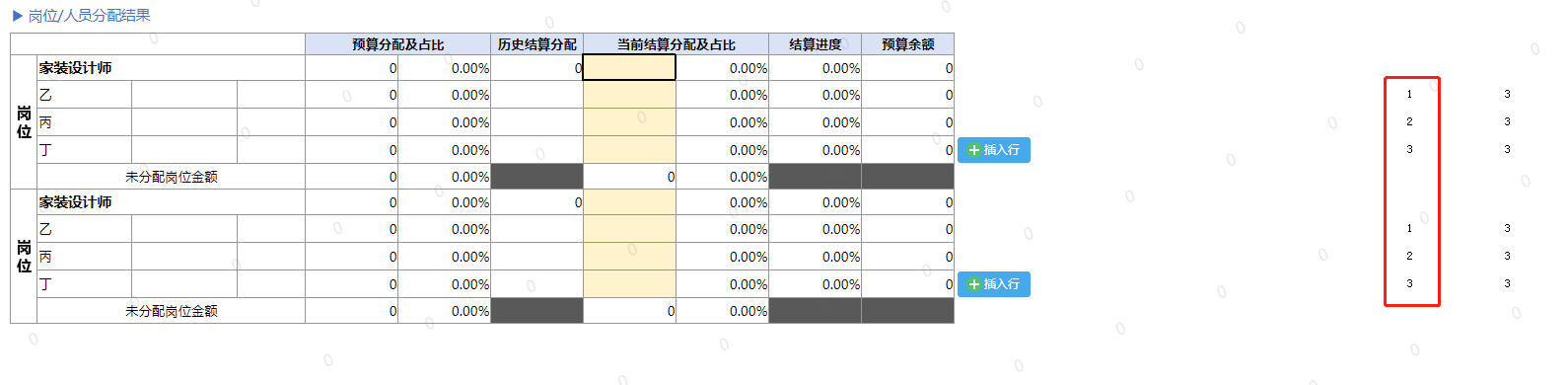
Task: Click the 预算余额 column header
Action: point(907,44)
